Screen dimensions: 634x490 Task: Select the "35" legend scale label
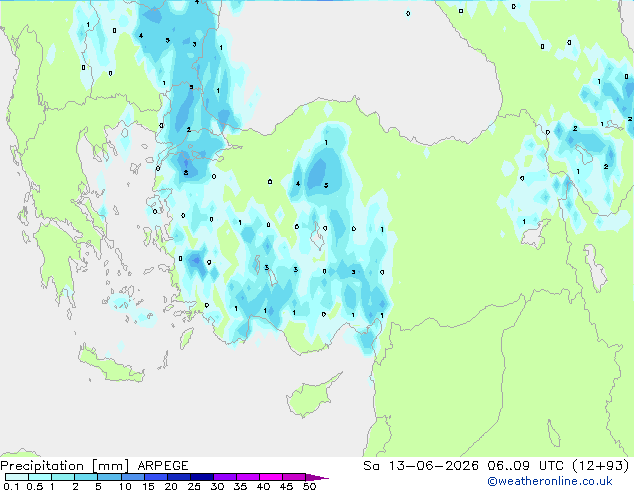point(240,486)
